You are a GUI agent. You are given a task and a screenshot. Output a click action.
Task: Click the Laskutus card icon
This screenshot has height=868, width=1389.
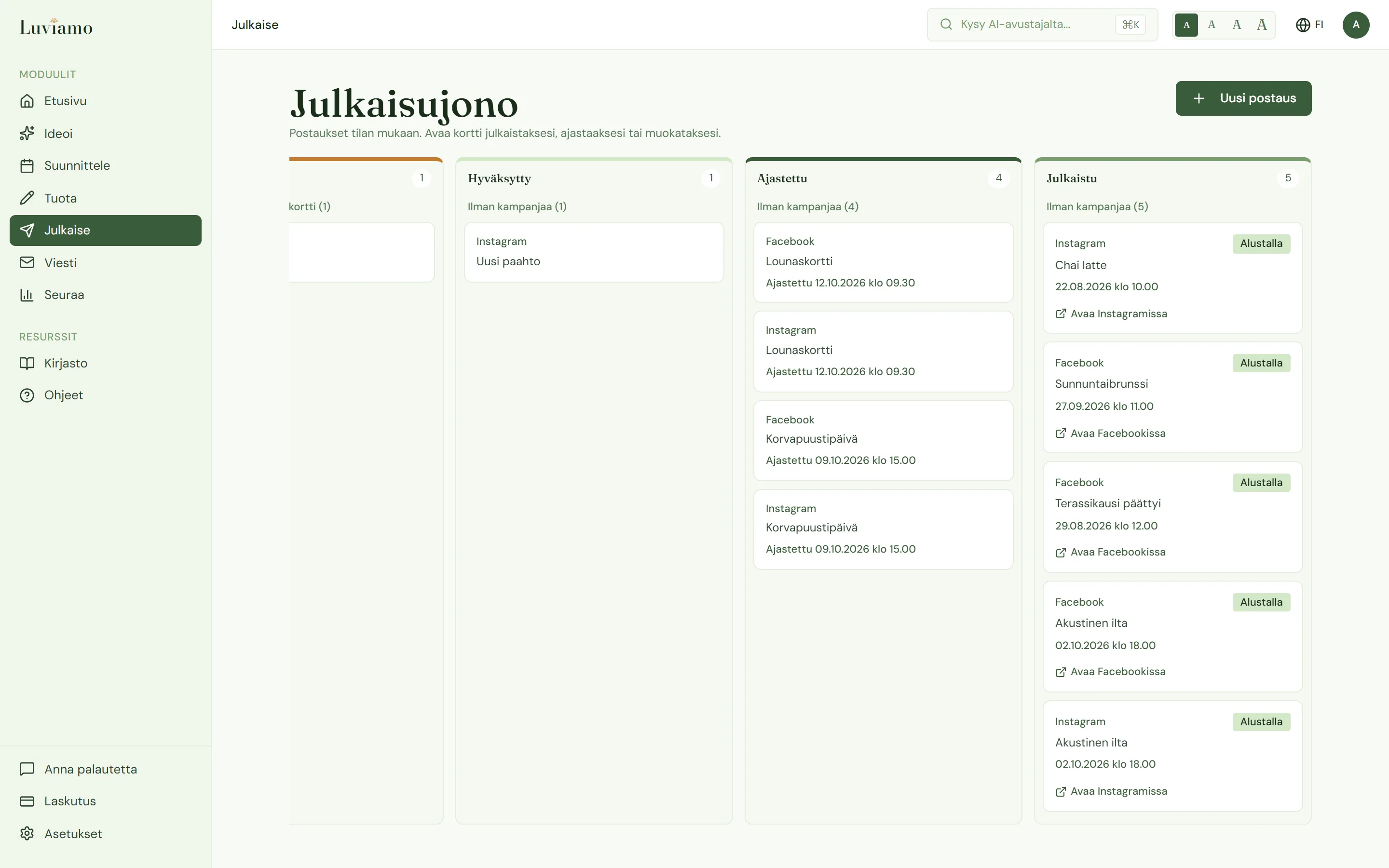[x=27, y=801]
